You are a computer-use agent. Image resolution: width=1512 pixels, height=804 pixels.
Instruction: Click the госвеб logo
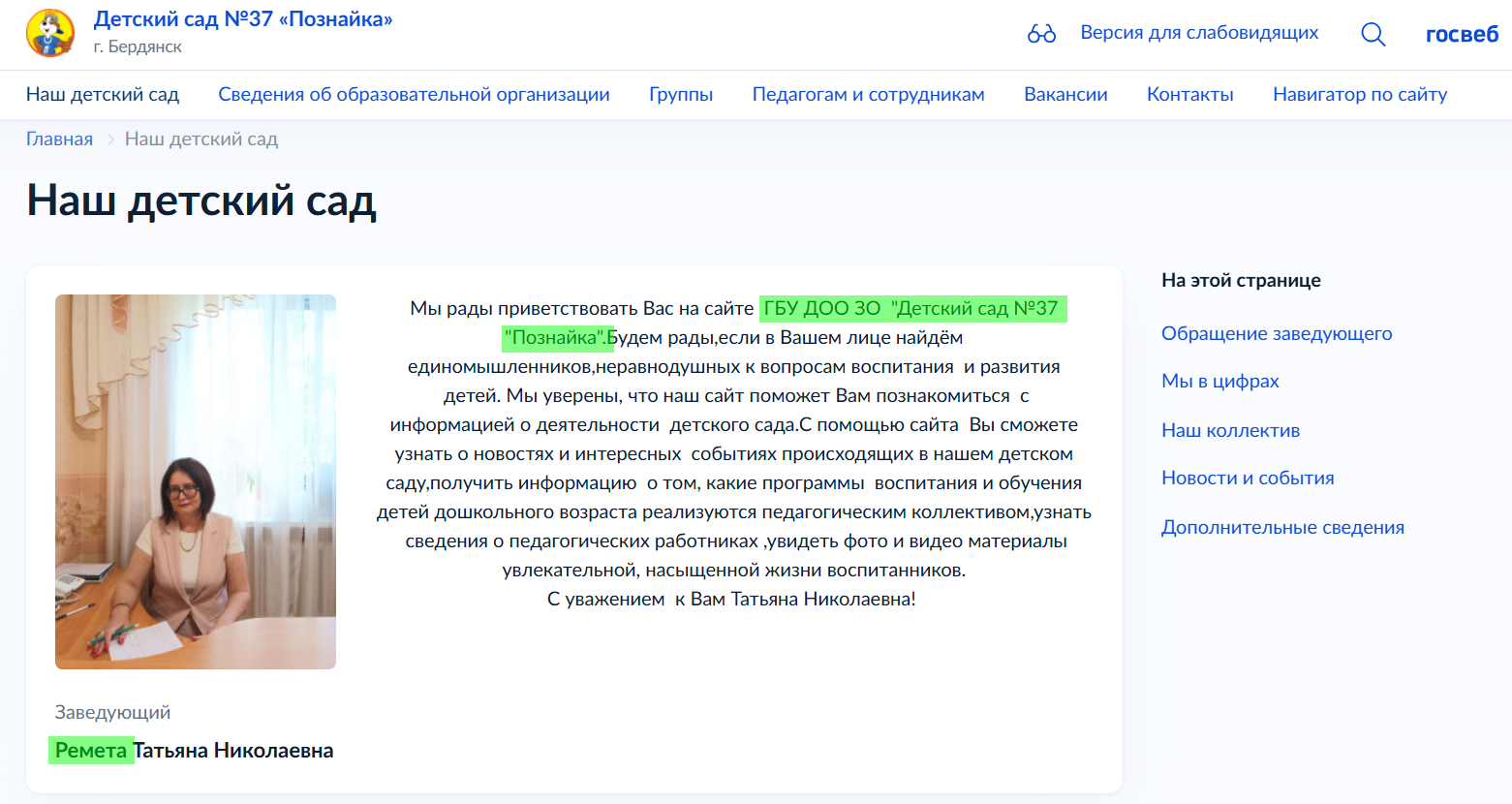click(x=1461, y=33)
